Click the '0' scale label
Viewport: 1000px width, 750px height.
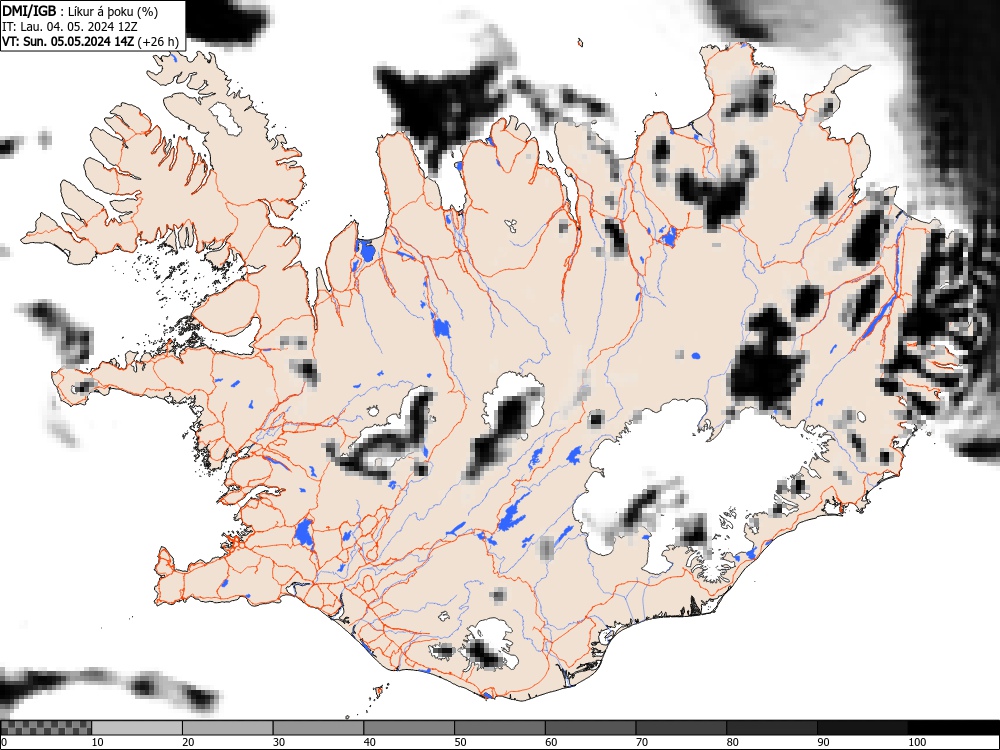tap(4, 742)
